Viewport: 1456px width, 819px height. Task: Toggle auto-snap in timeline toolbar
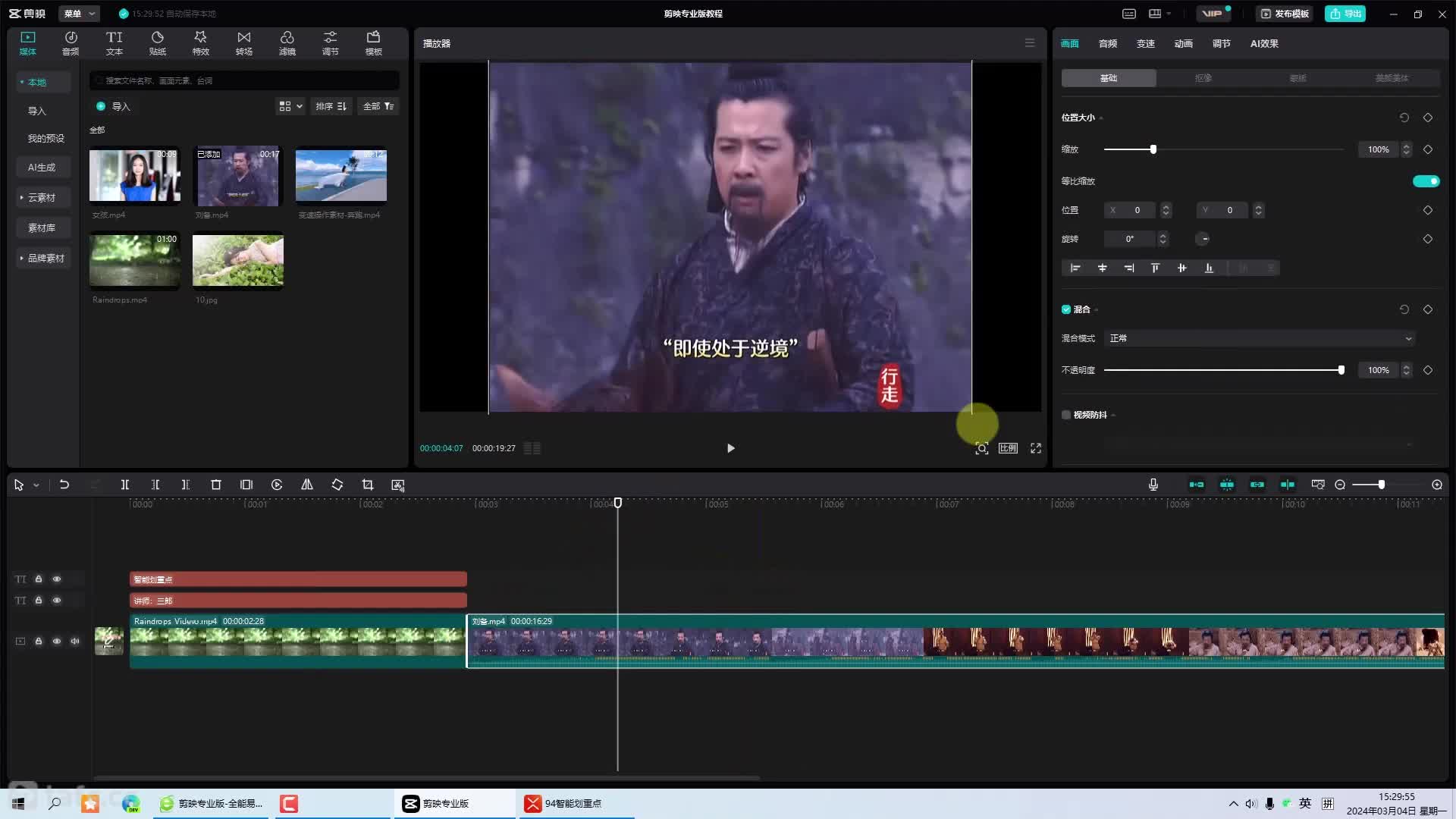1227,485
